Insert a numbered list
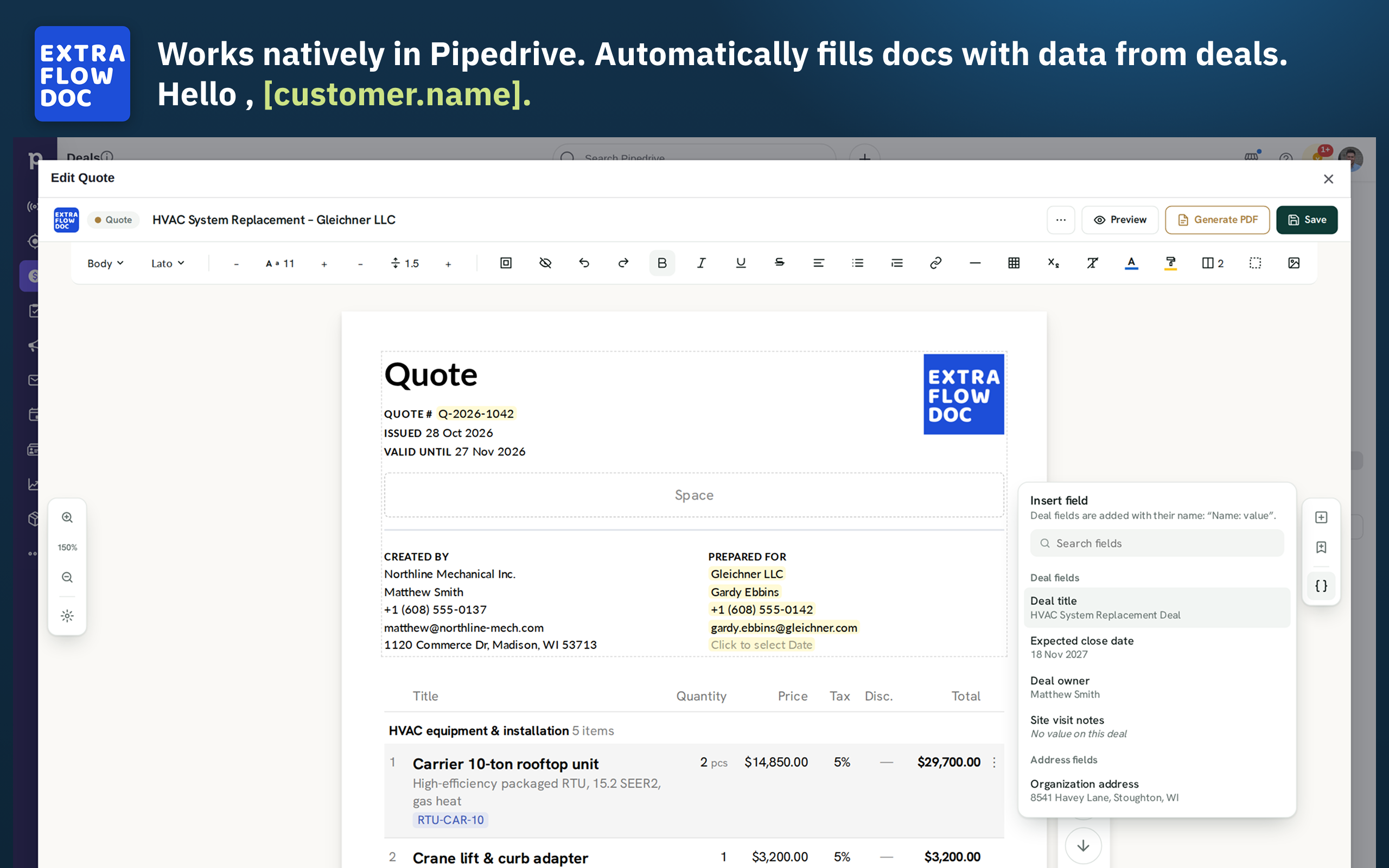The height and width of the screenshot is (868, 1389). 896,263
